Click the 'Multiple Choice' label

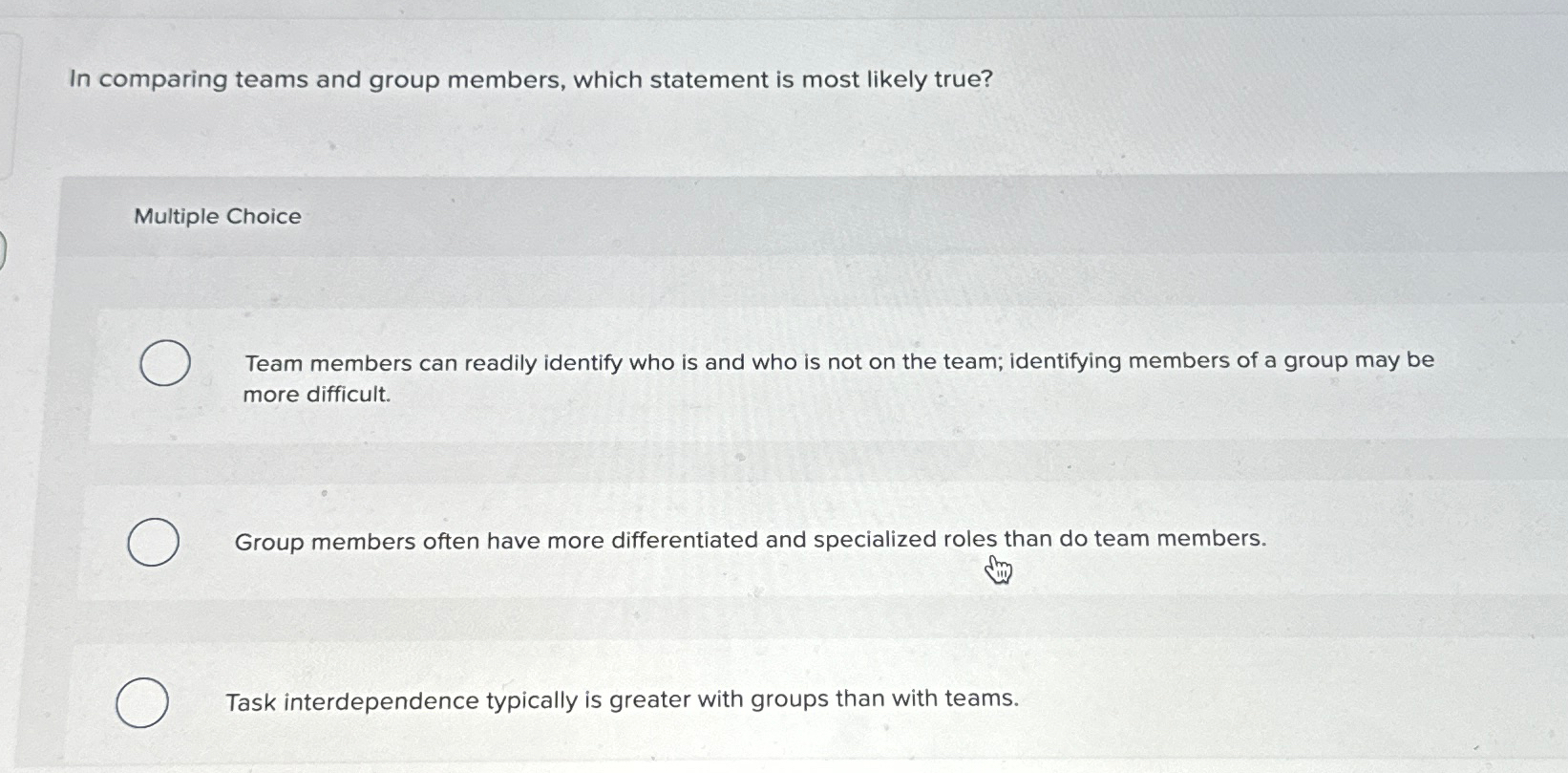(216, 216)
